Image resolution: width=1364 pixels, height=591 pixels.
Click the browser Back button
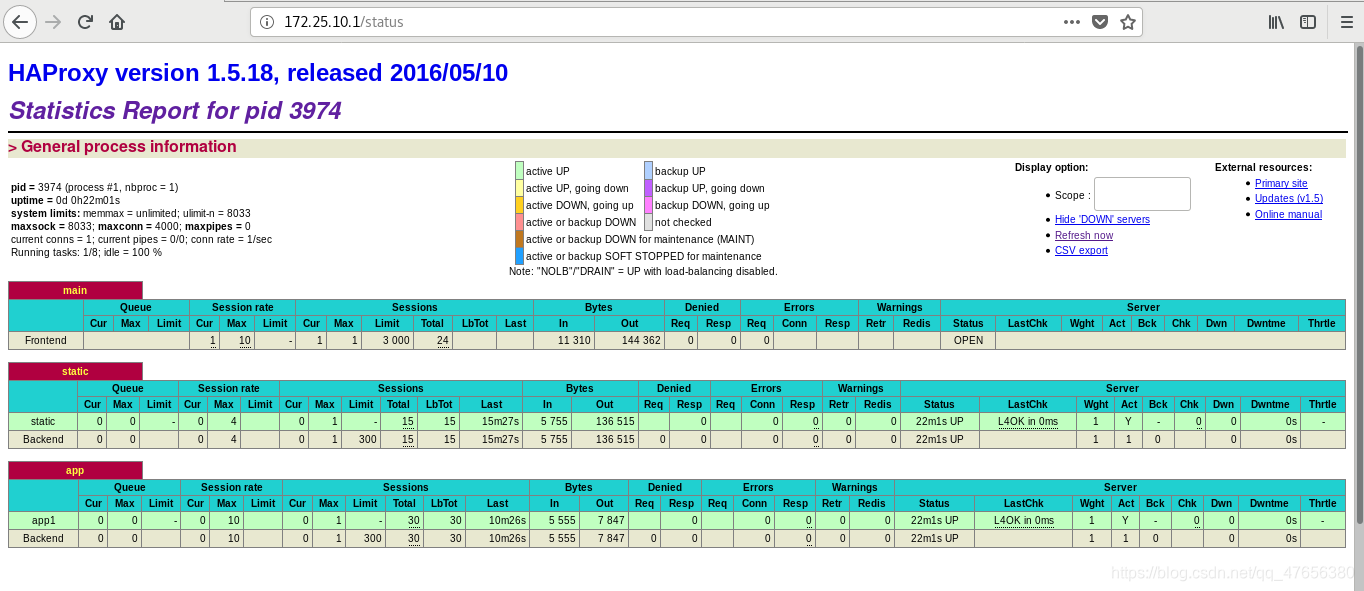(x=20, y=21)
